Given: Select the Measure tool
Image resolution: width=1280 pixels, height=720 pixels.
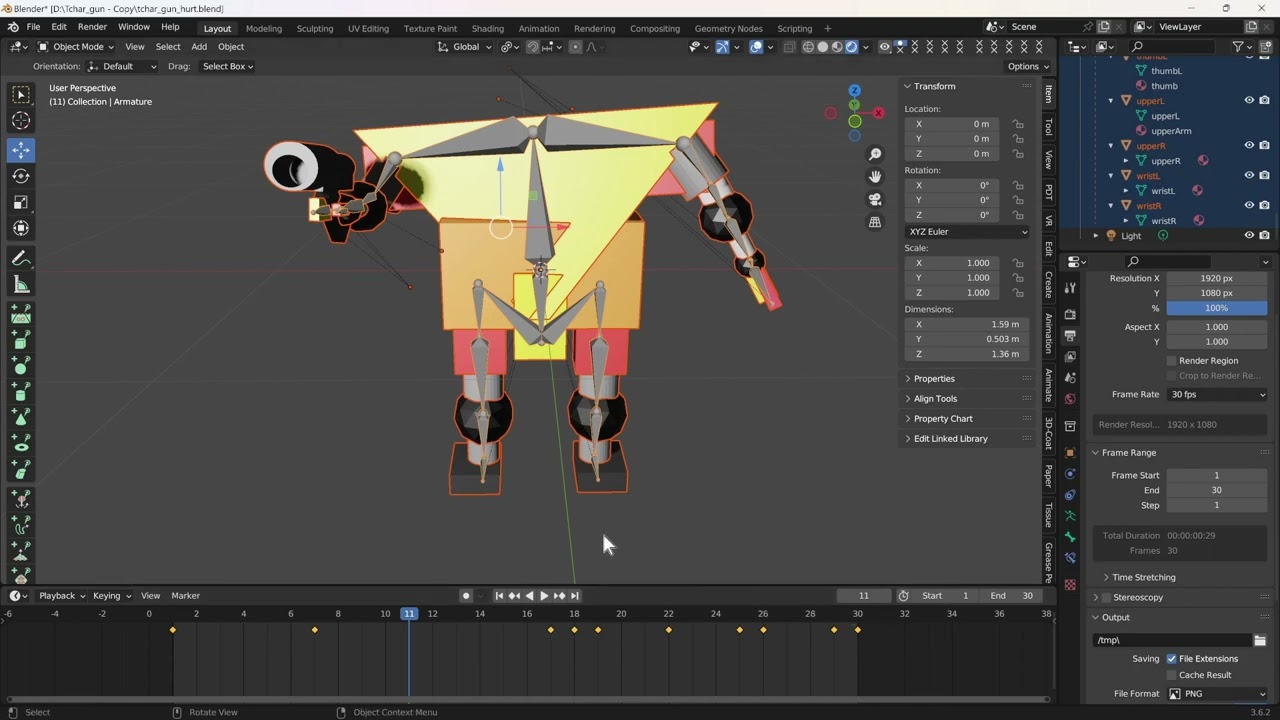Looking at the screenshot, I should coord(21,285).
